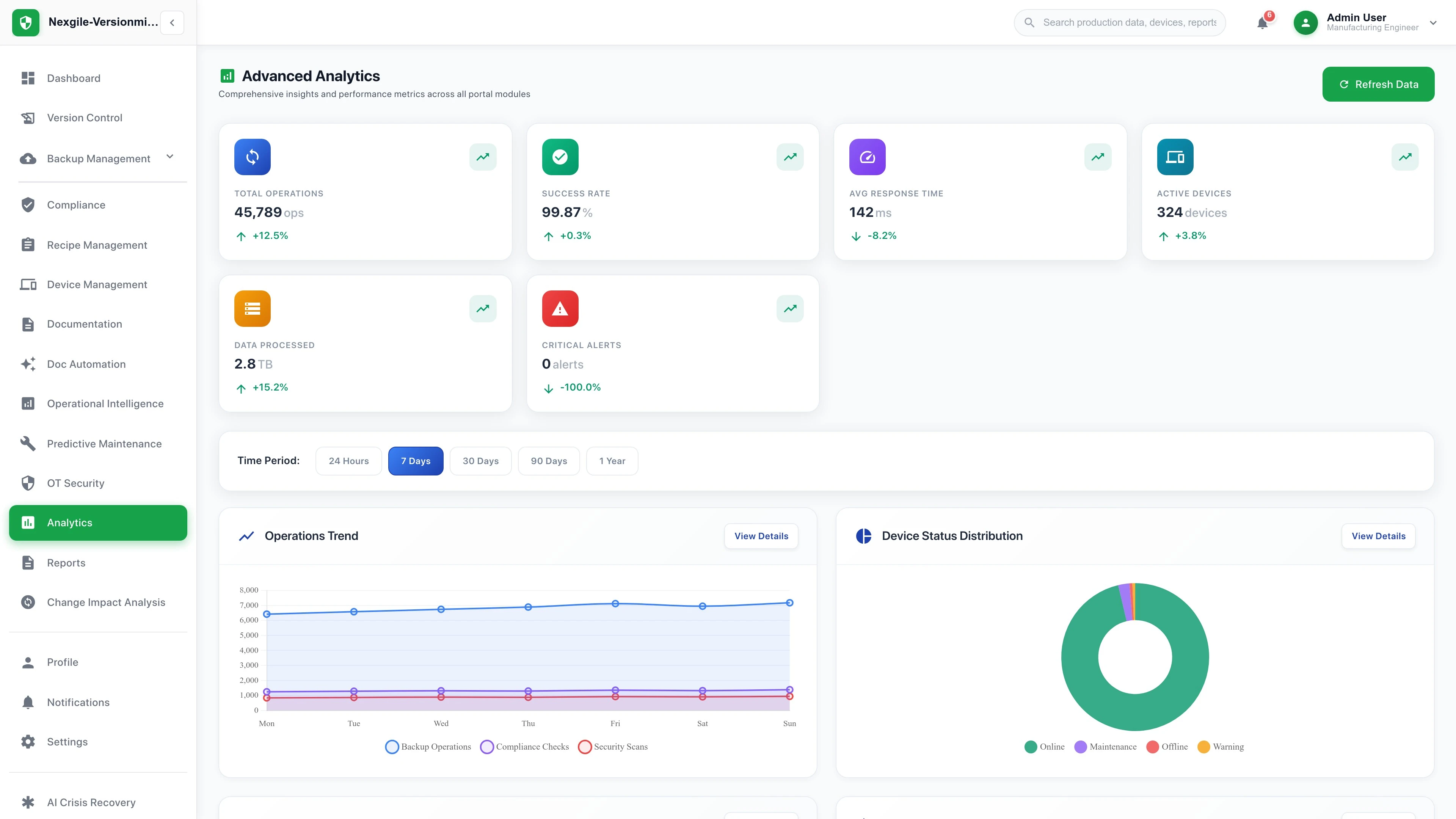Click the Critical Alerts warning icon
The height and width of the screenshot is (819, 1456).
[560, 308]
